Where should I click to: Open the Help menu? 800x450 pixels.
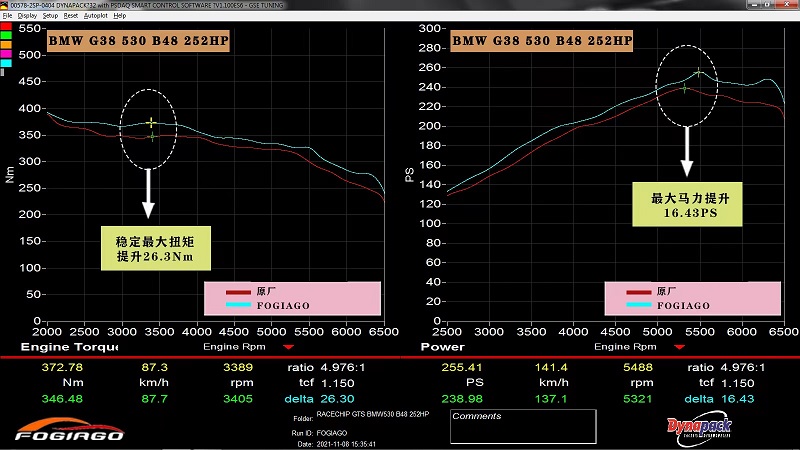[x=120, y=16]
